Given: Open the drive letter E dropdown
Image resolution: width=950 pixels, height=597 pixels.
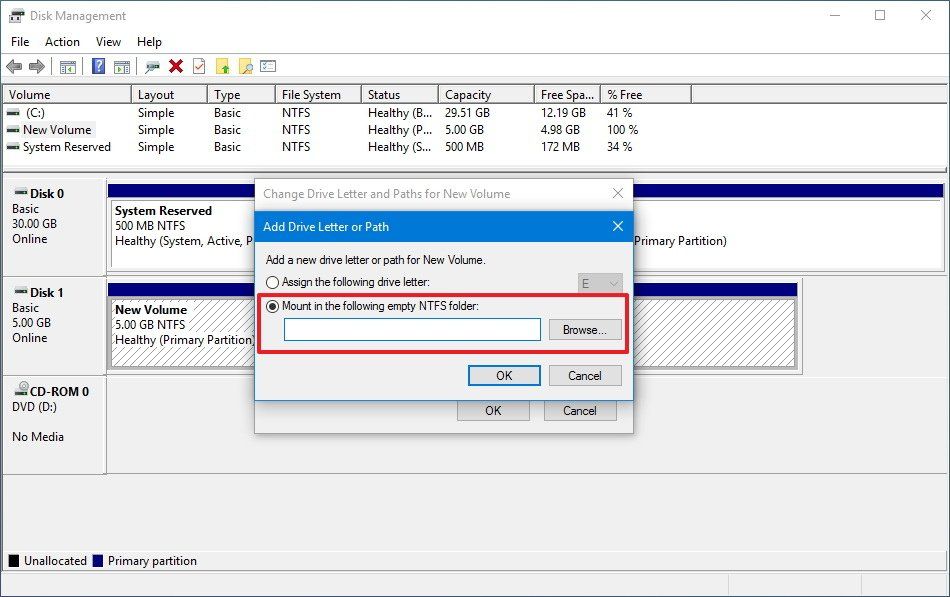Looking at the screenshot, I should click(x=598, y=282).
